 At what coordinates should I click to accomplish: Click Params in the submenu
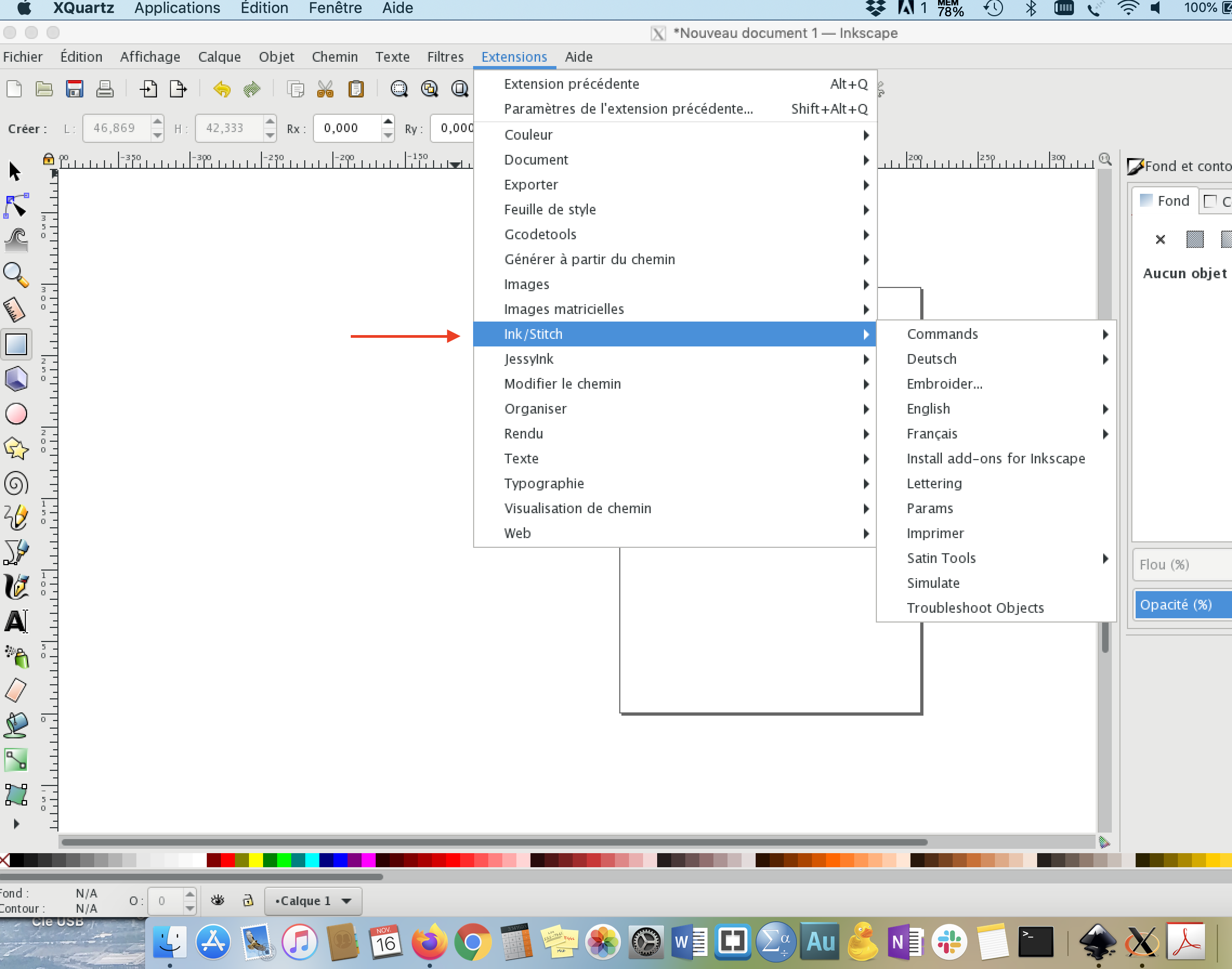tap(996, 509)
